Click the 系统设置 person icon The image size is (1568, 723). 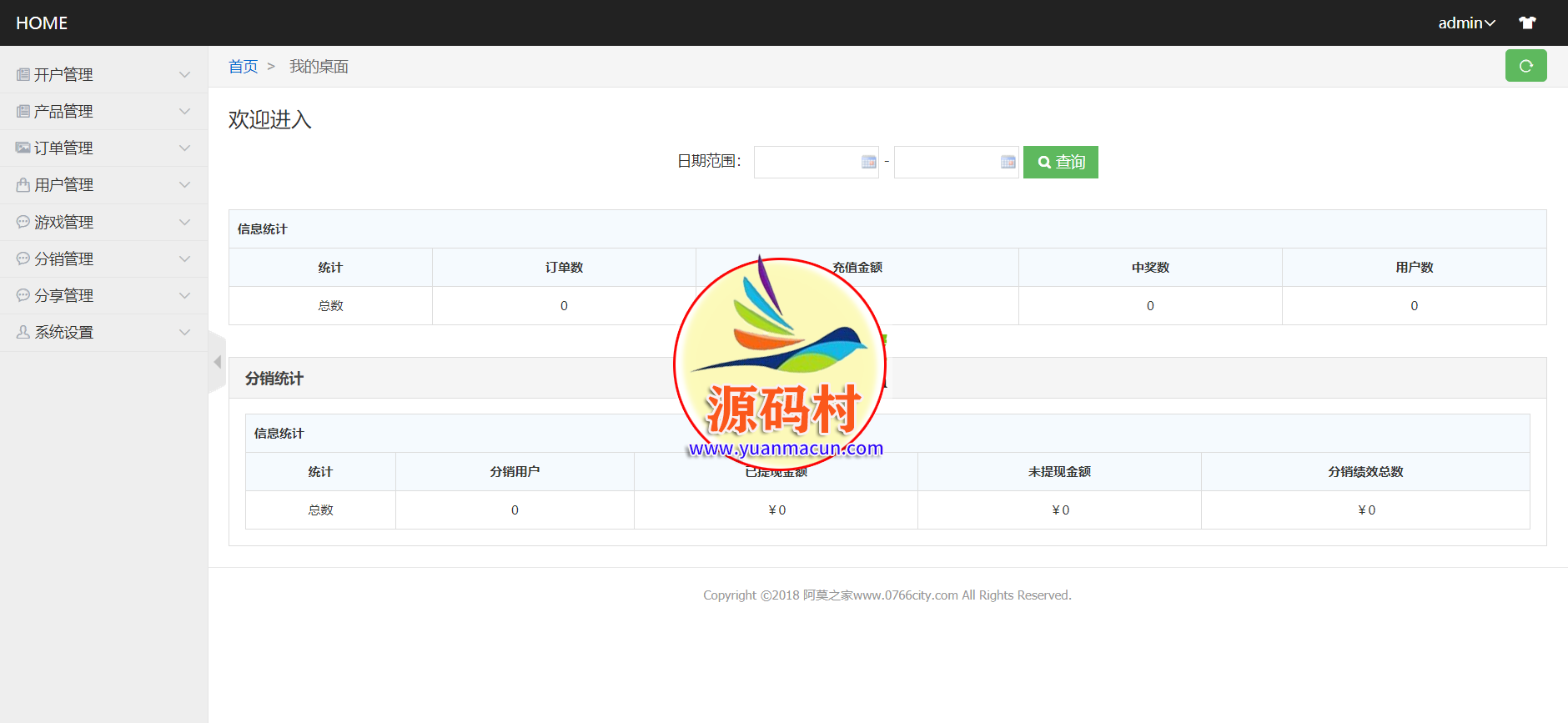tap(23, 332)
